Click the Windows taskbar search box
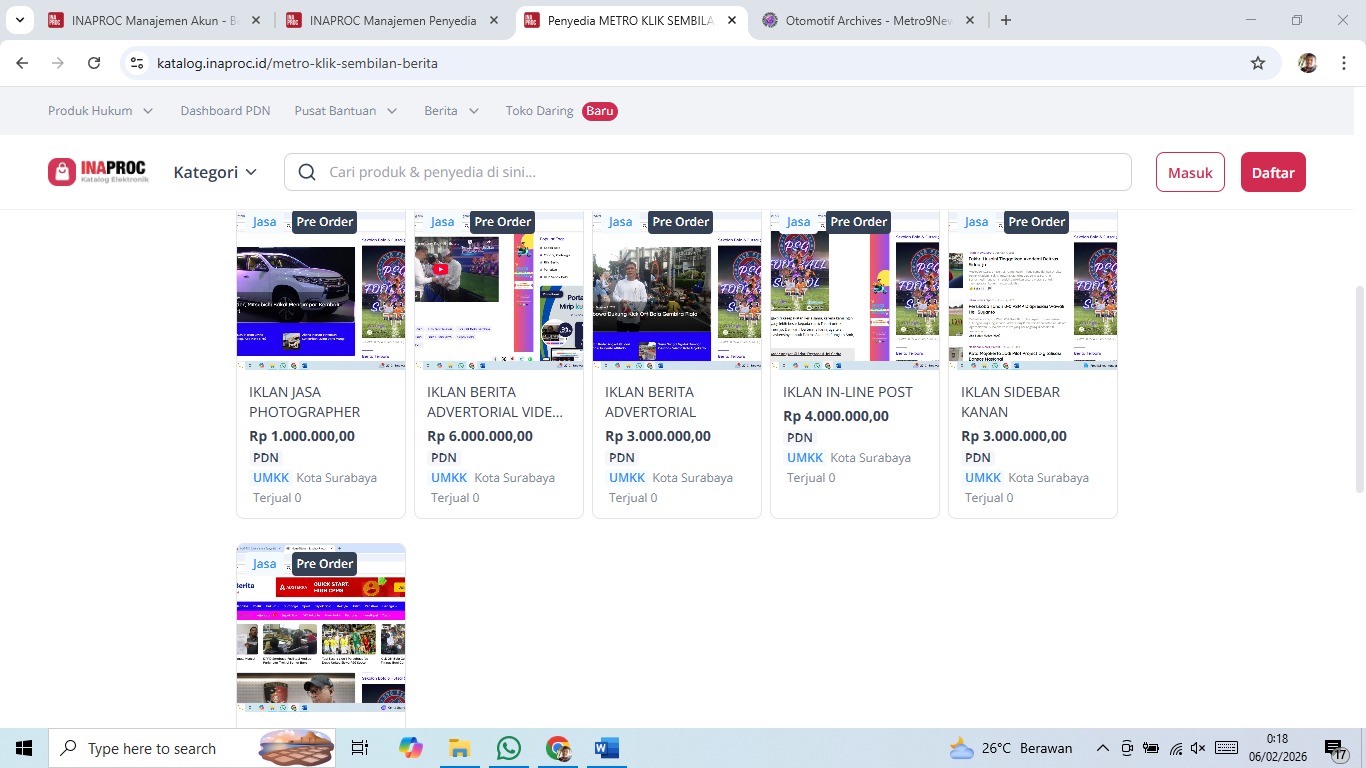This screenshot has height=768, width=1366. 193,748
